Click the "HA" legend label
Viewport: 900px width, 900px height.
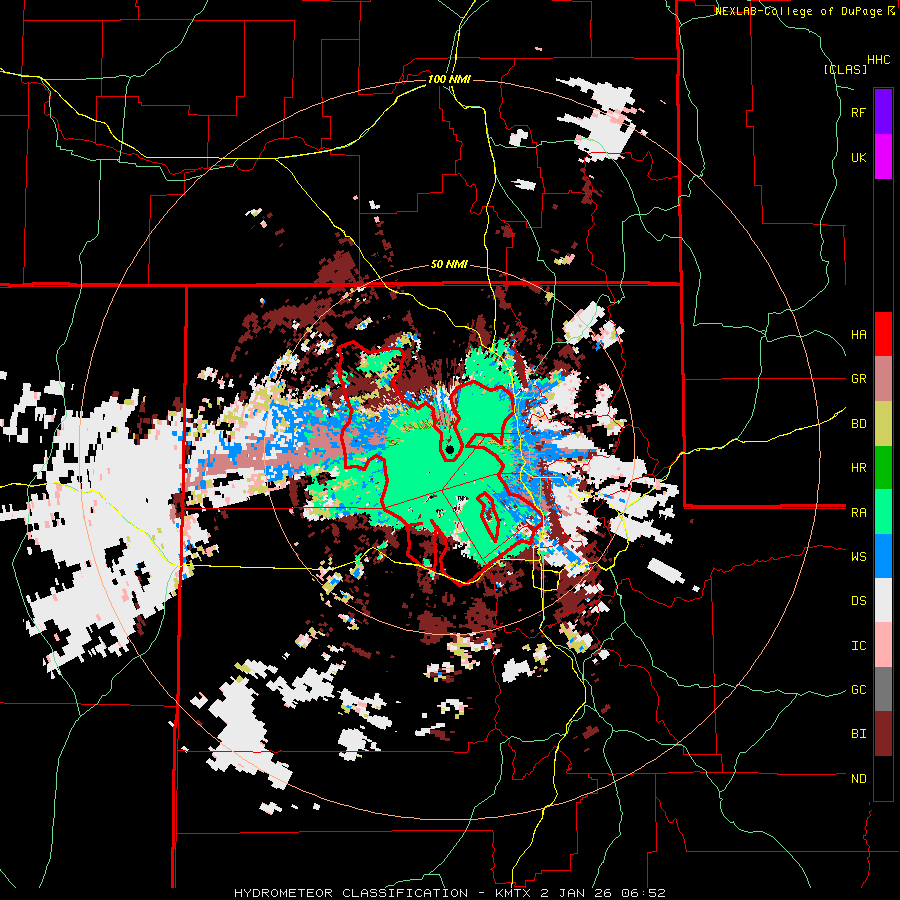(858, 335)
